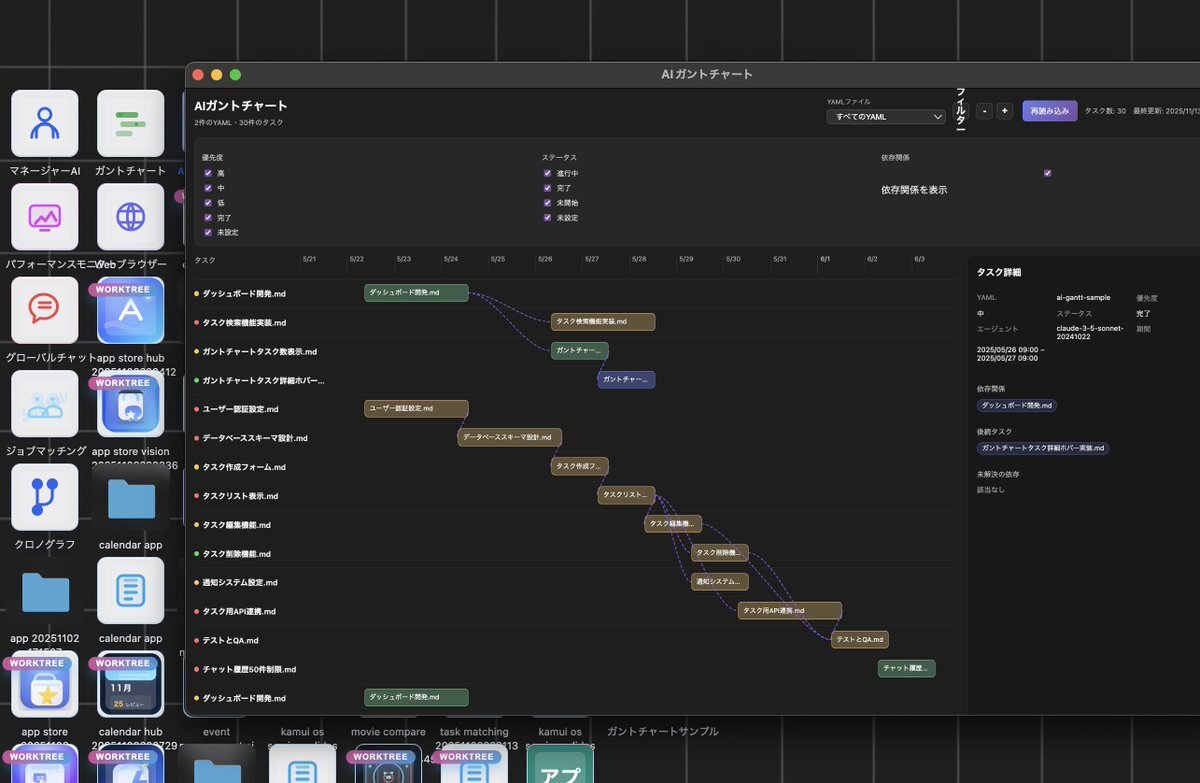
Task: Open the パフォーマンスモニター icon
Action: (44, 217)
